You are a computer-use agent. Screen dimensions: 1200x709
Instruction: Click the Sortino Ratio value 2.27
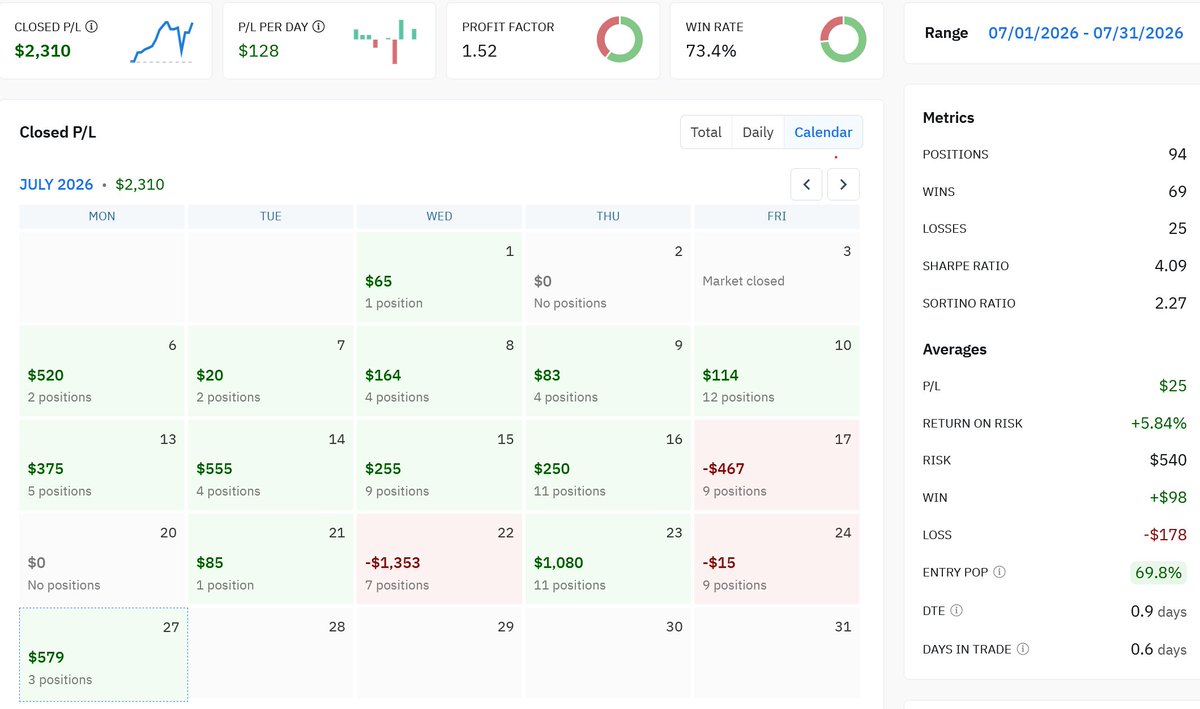coord(1170,303)
